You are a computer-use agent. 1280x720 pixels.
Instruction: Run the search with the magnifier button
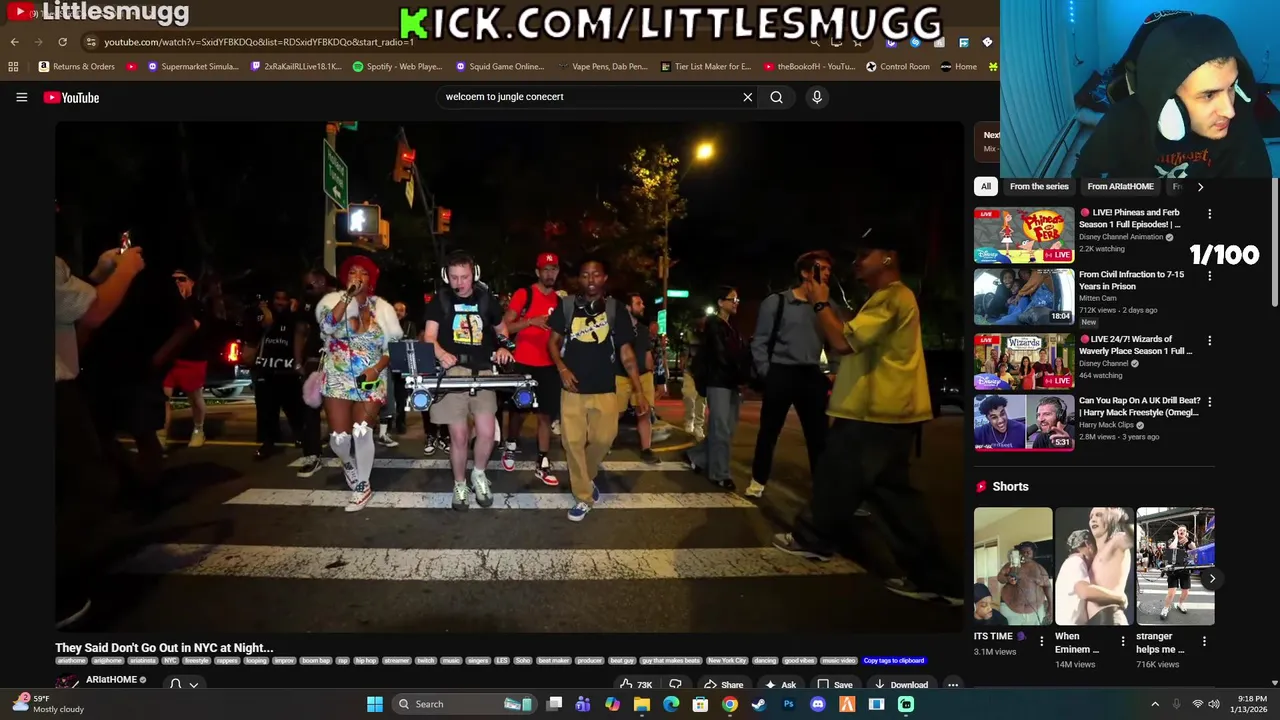pyautogui.click(x=776, y=97)
